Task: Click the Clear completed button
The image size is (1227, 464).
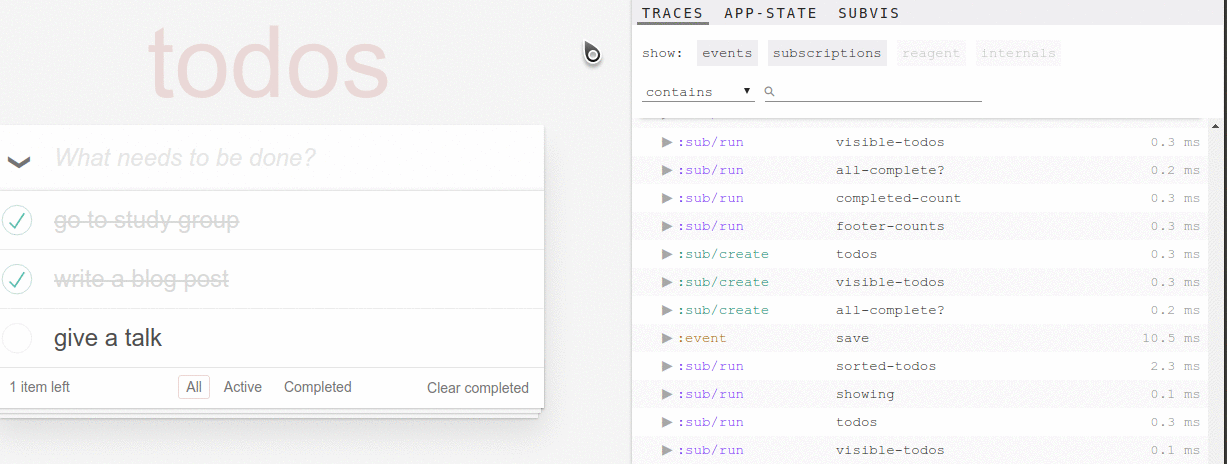Action: tap(478, 388)
